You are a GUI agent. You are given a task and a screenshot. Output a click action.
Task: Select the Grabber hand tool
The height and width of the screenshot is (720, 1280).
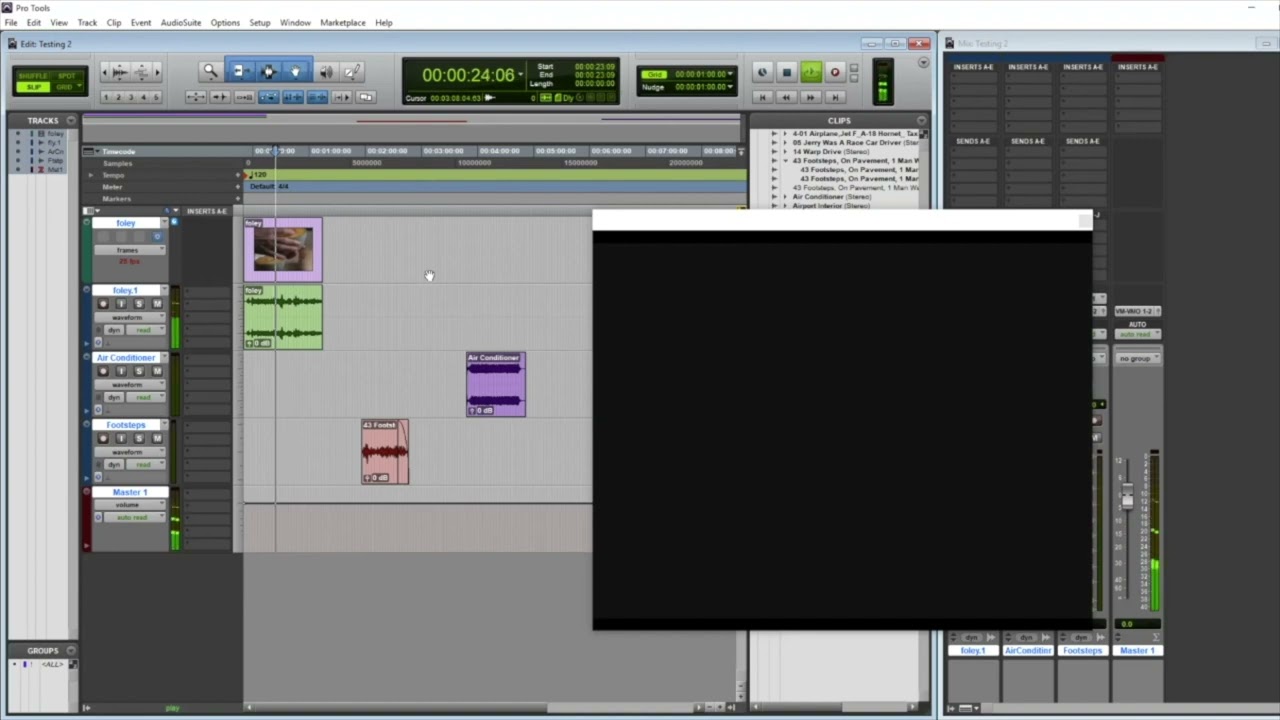tap(295, 72)
